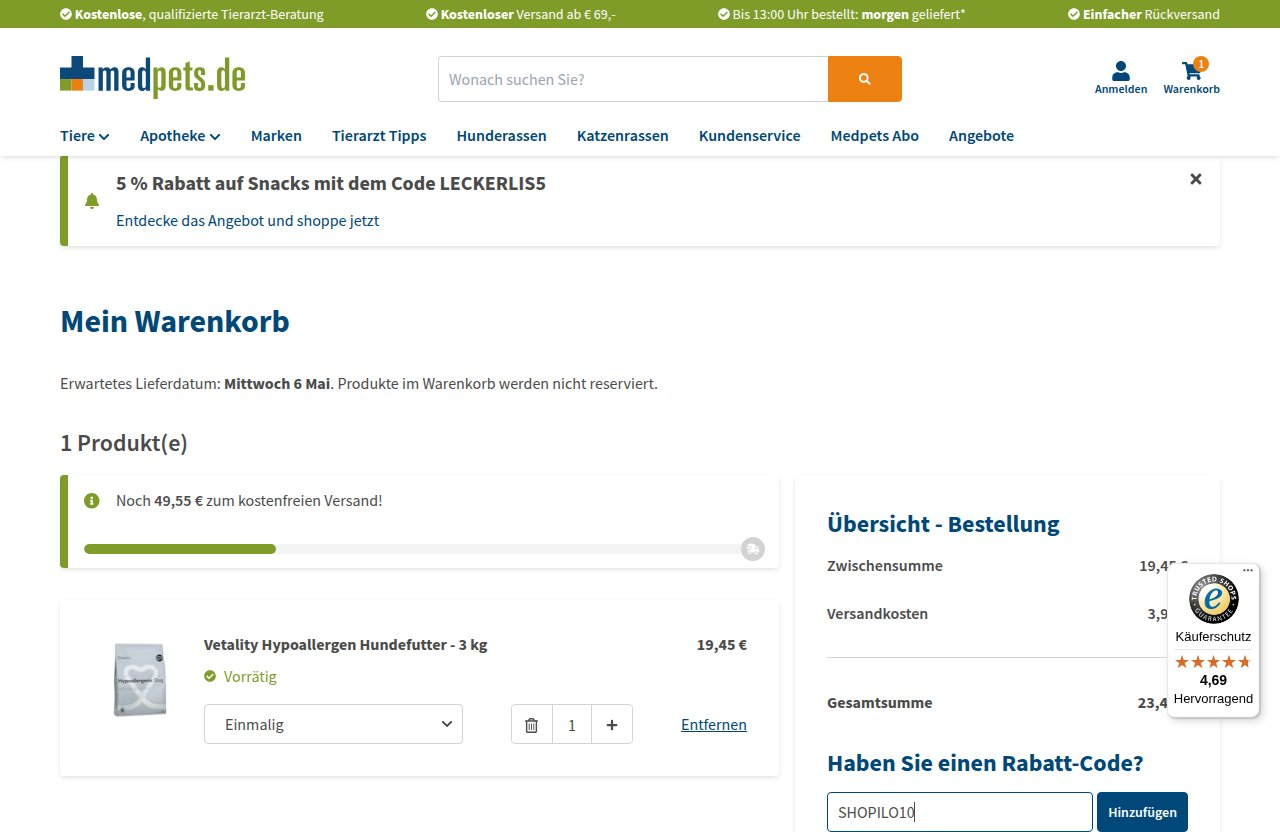Expand the Tiere menu dropdown
Viewport: 1280px width, 832px height.
pos(85,136)
